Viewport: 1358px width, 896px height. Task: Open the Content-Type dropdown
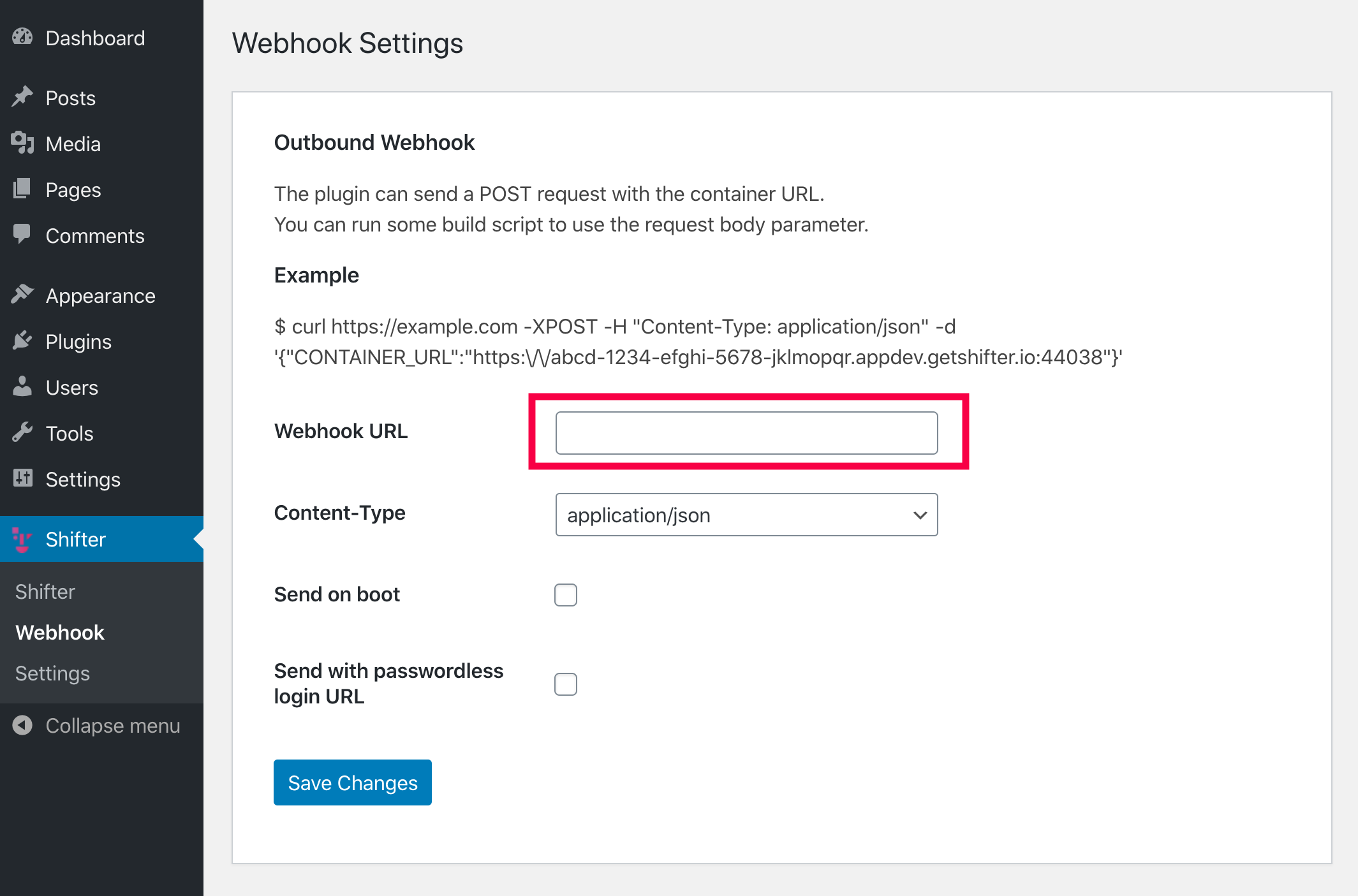coord(746,515)
